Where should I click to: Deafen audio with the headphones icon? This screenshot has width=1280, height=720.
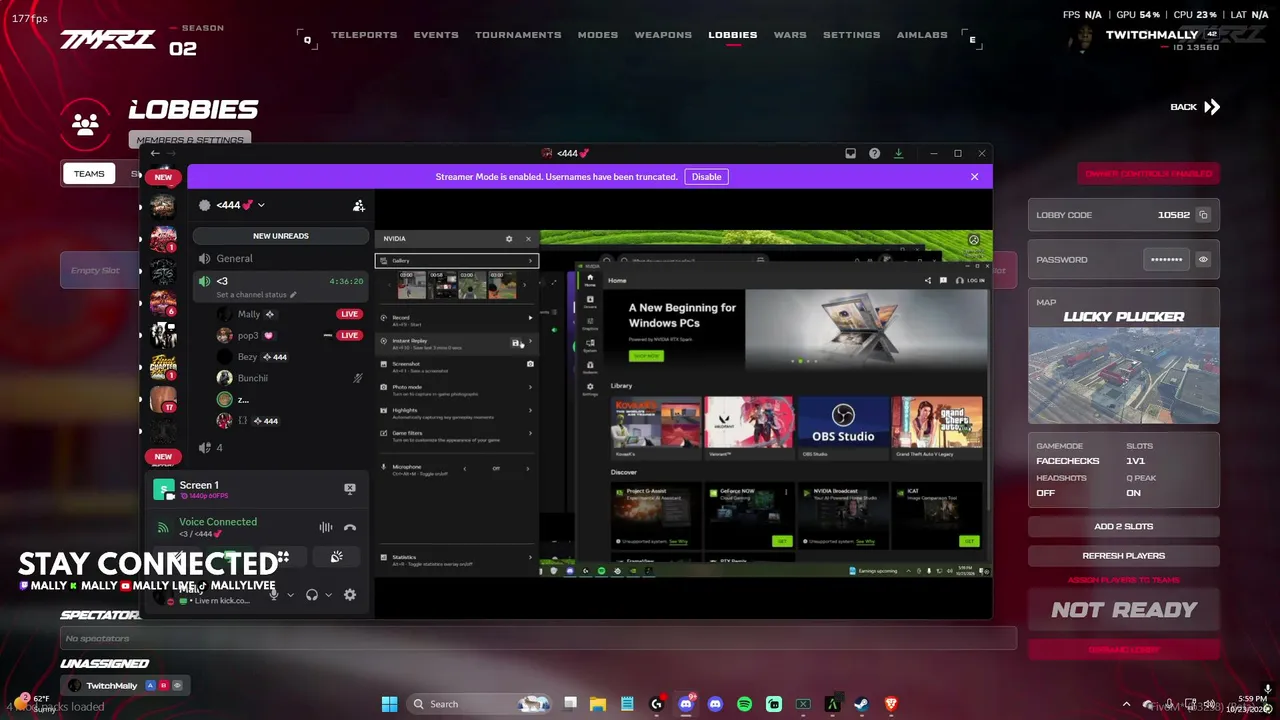(x=312, y=595)
